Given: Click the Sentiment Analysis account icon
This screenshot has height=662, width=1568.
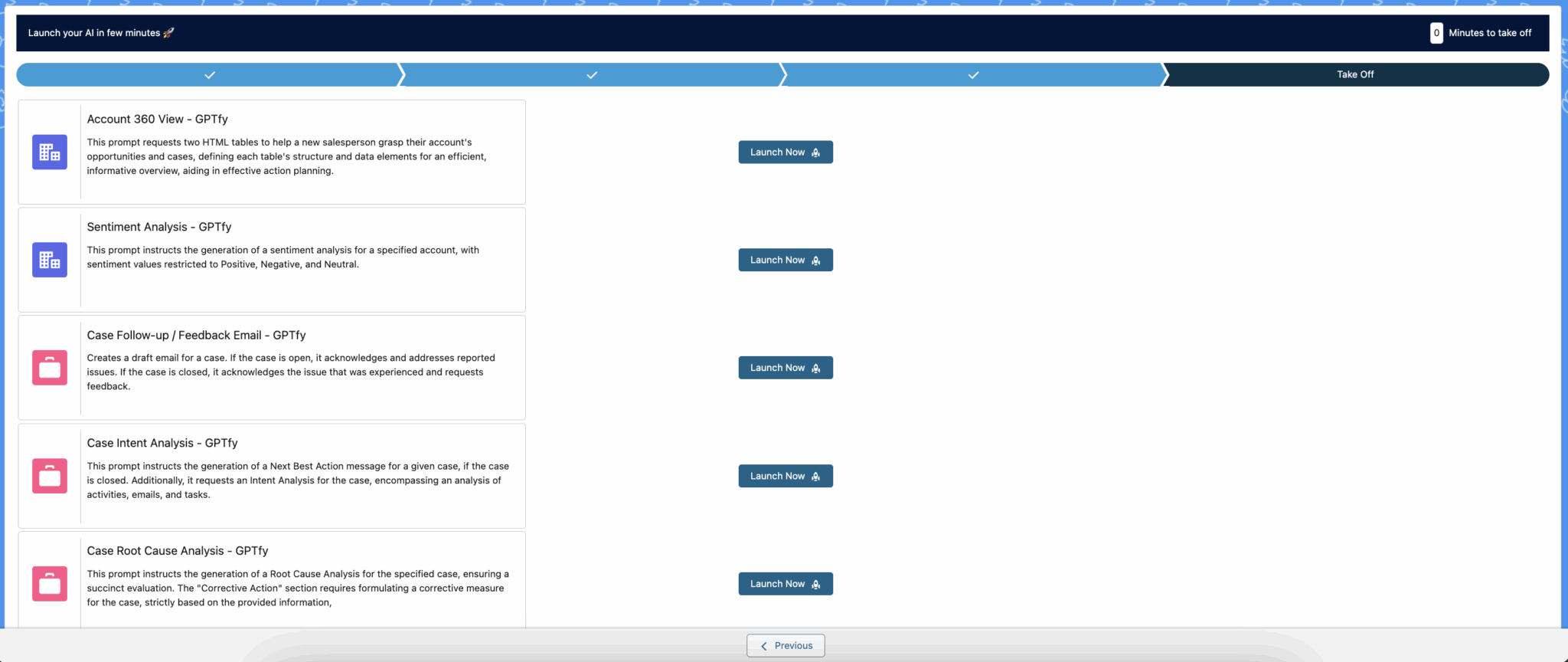Looking at the screenshot, I should [50, 261].
